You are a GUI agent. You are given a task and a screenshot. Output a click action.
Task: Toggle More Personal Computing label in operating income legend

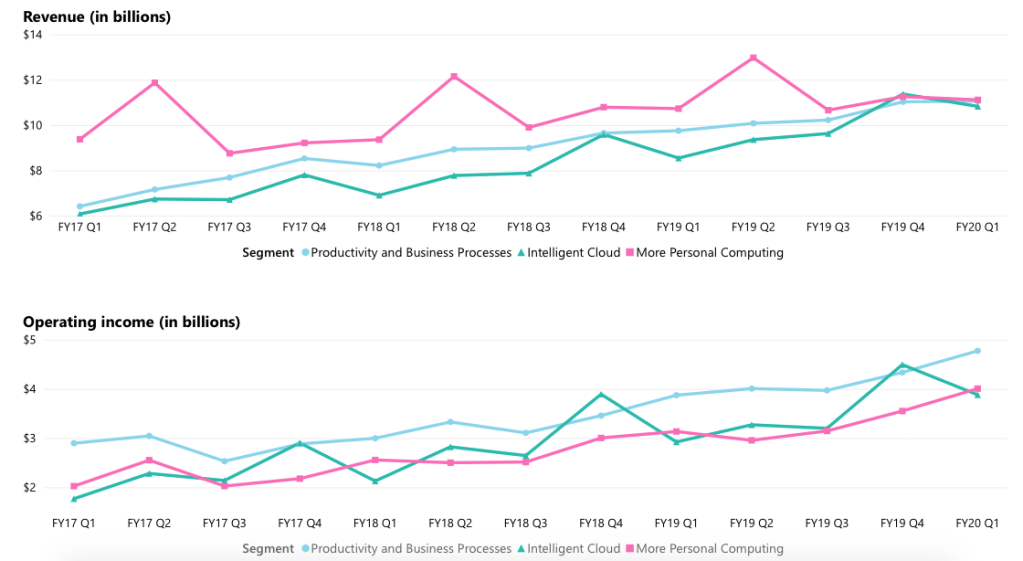[x=709, y=549]
